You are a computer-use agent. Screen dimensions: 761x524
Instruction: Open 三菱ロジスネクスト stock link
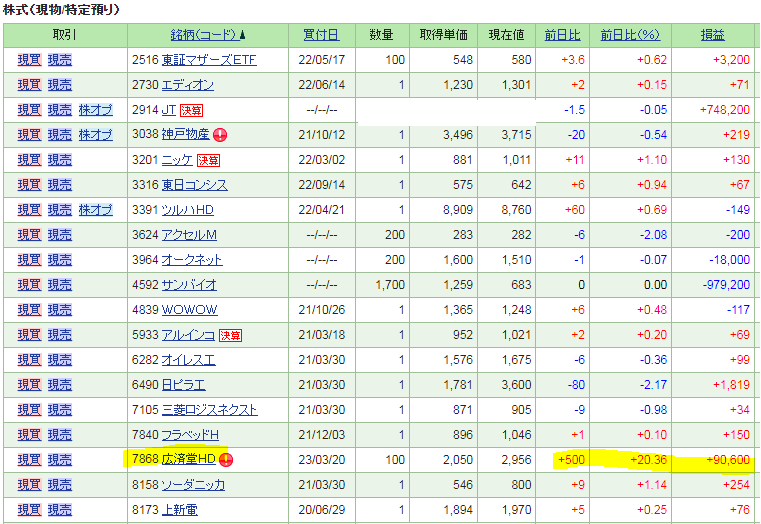click(209, 410)
